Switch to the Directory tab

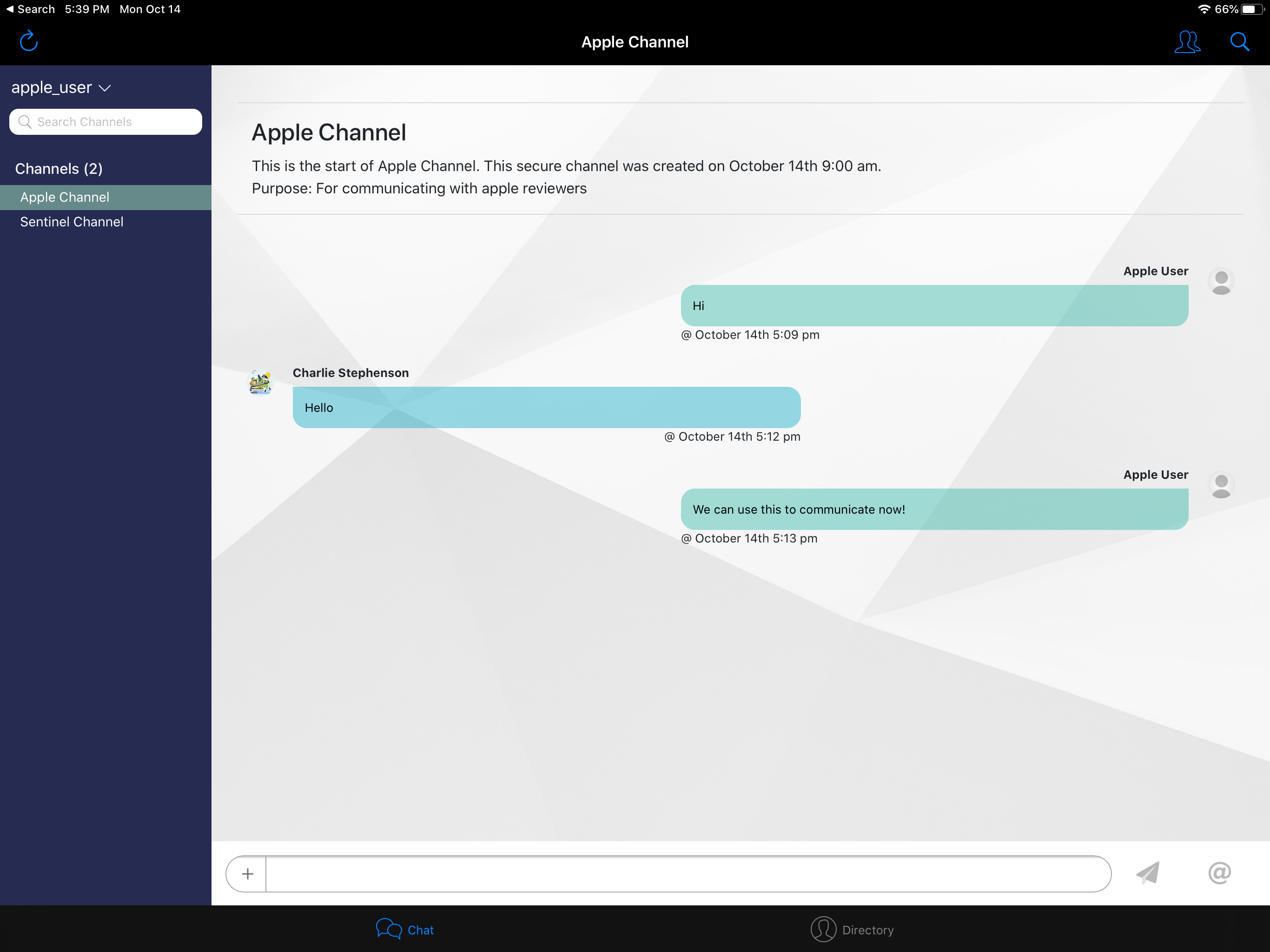pos(852,930)
